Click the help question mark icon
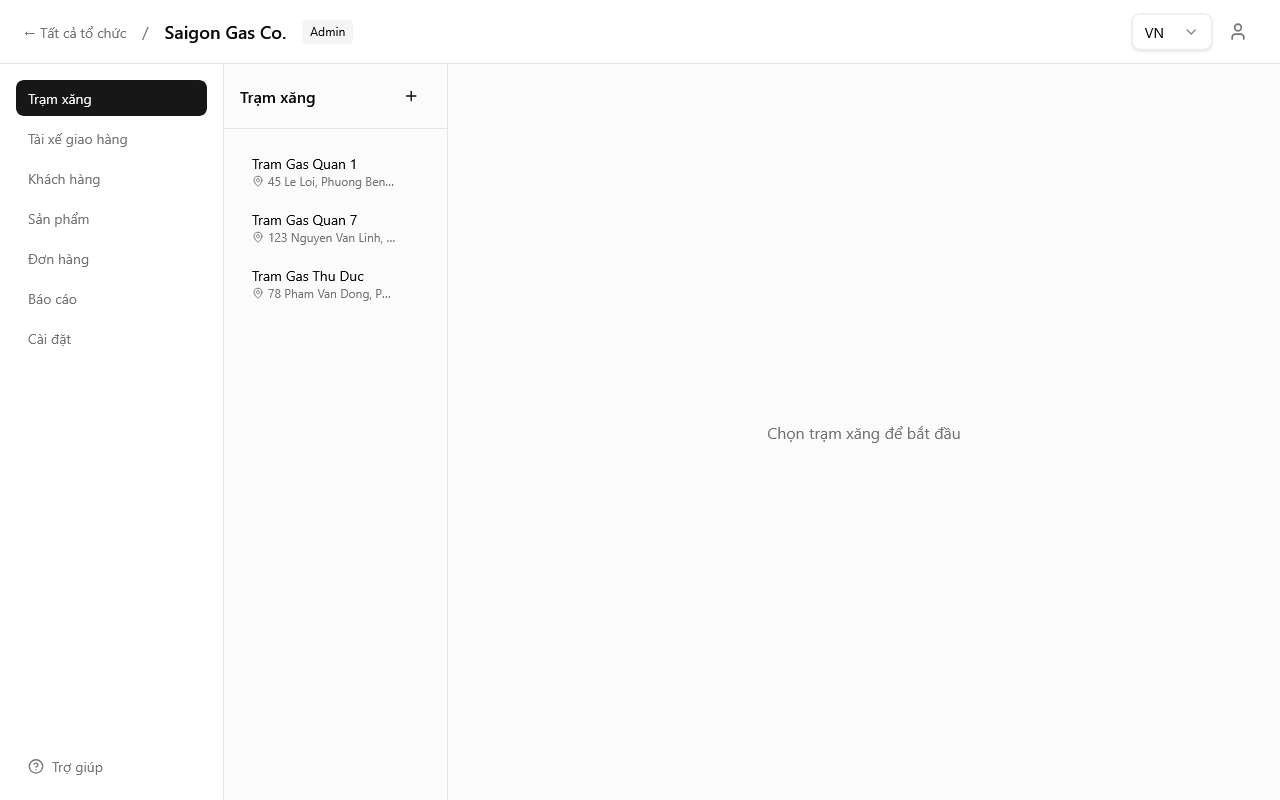 point(36,767)
